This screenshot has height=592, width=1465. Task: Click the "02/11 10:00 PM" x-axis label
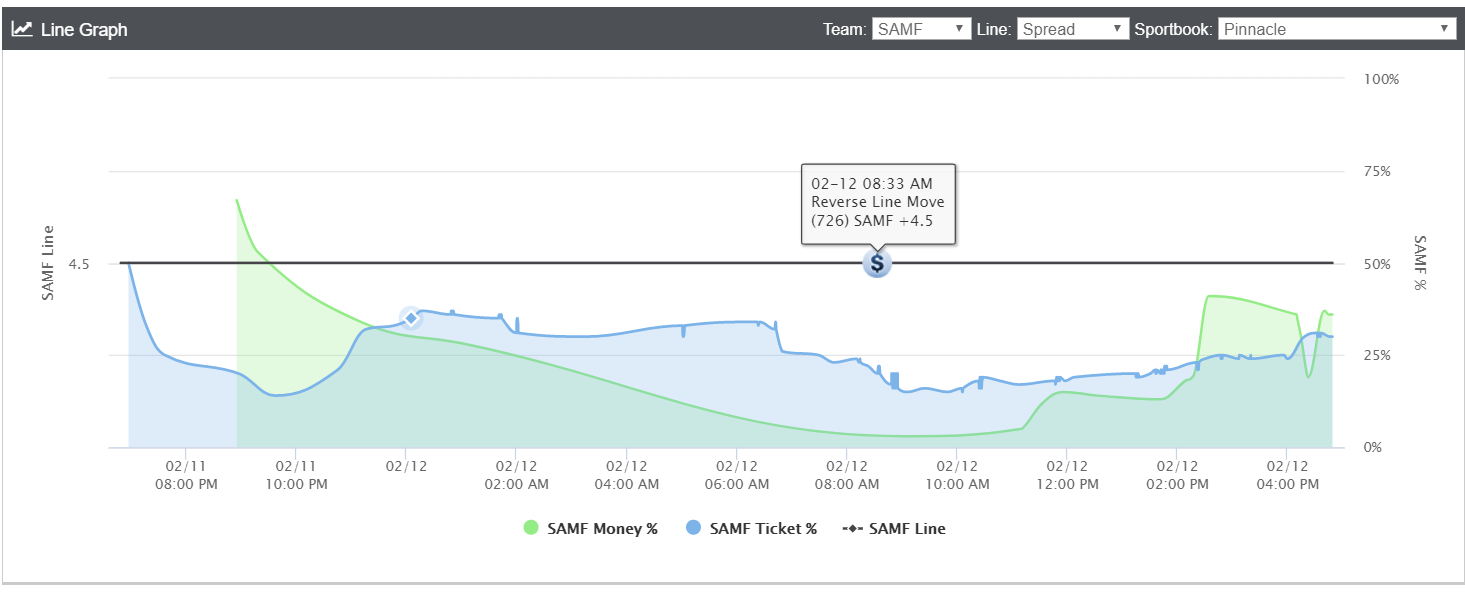pos(295,475)
